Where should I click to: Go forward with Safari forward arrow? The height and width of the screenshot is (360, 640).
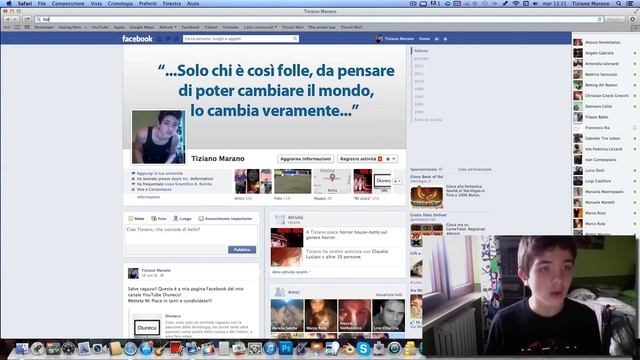(x=16, y=19)
